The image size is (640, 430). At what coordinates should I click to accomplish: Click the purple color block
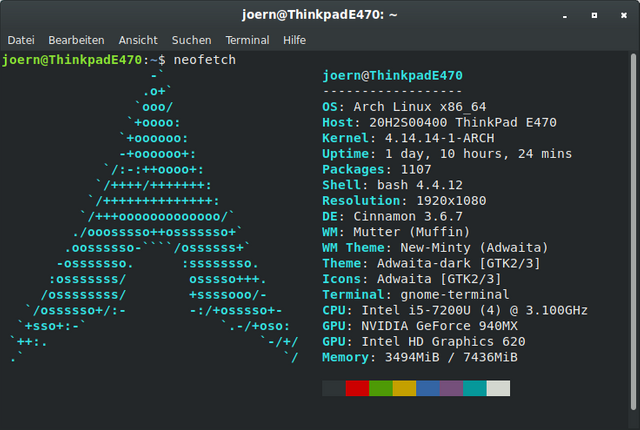[451, 388]
